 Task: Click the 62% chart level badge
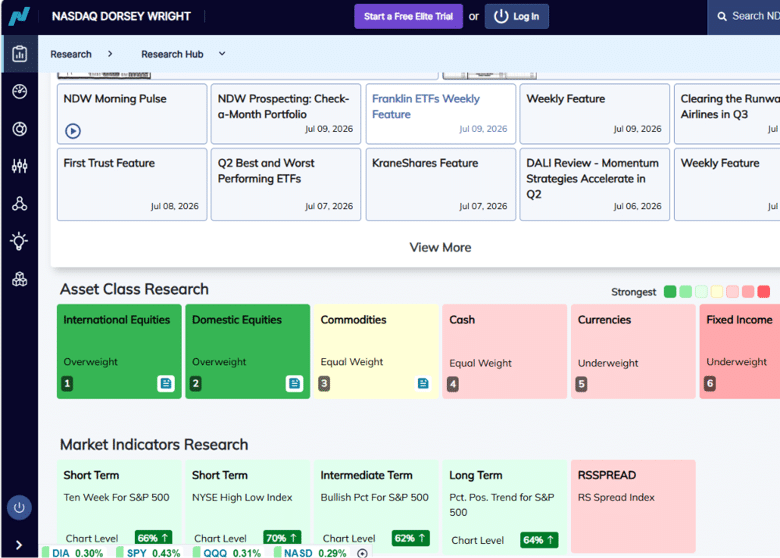pyautogui.click(x=410, y=538)
